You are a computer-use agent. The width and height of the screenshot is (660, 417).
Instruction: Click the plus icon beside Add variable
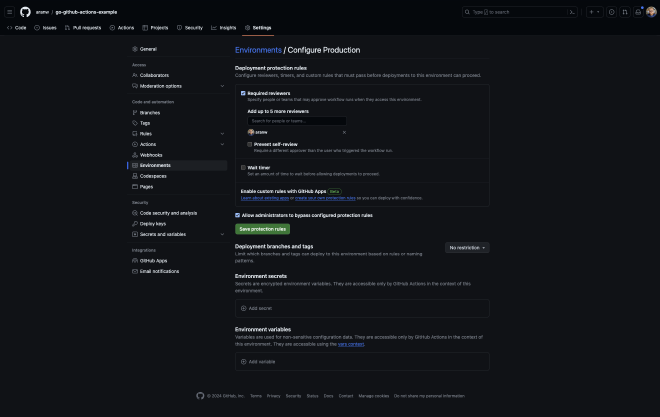[243, 362]
